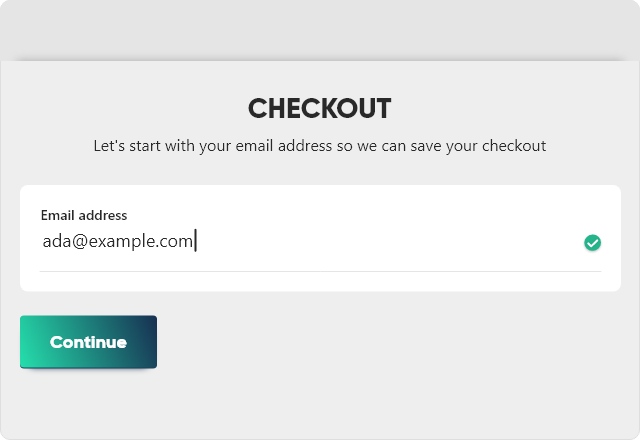Image resolution: width=640 pixels, height=440 pixels.
Task: Click the Email address field label
Action: [x=84, y=215]
